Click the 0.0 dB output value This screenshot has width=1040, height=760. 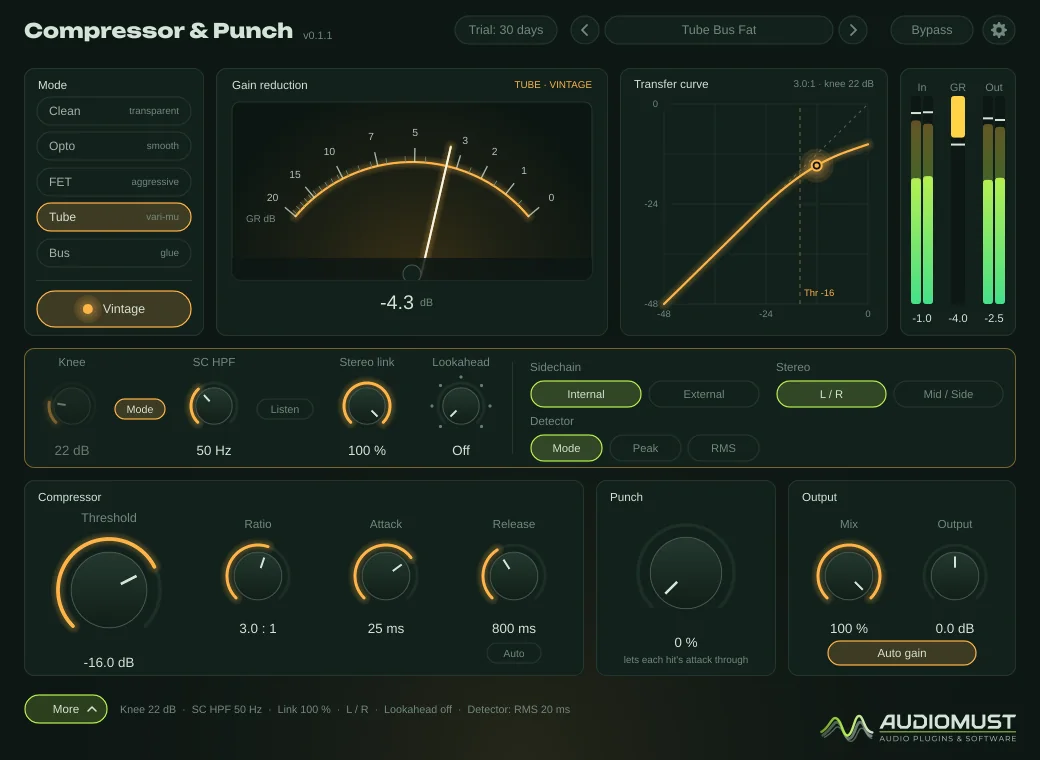point(954,629)
